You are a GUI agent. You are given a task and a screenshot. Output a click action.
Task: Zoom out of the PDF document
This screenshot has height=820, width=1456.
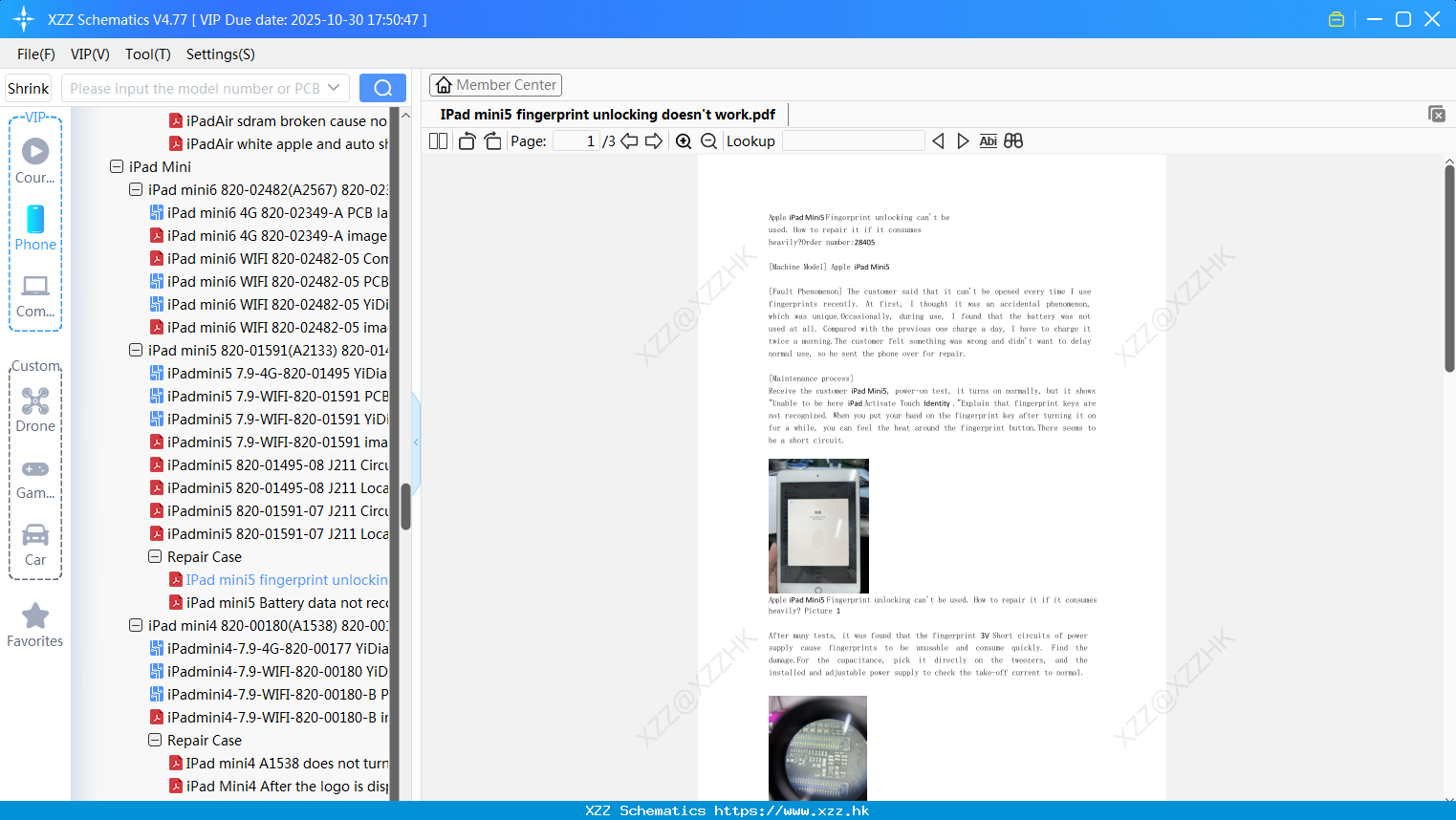[x=708, y=141]
